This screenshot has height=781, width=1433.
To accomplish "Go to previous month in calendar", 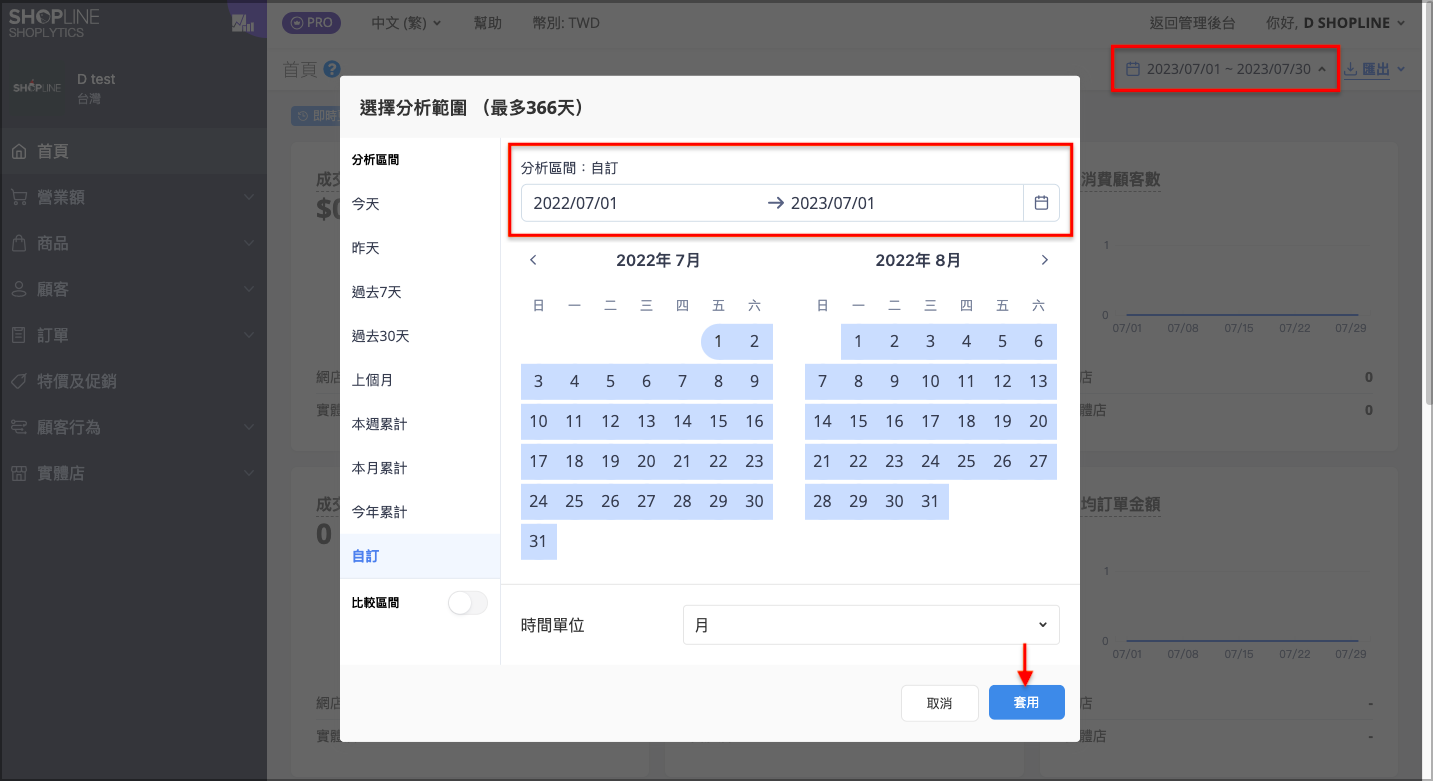I will [533, 260].
